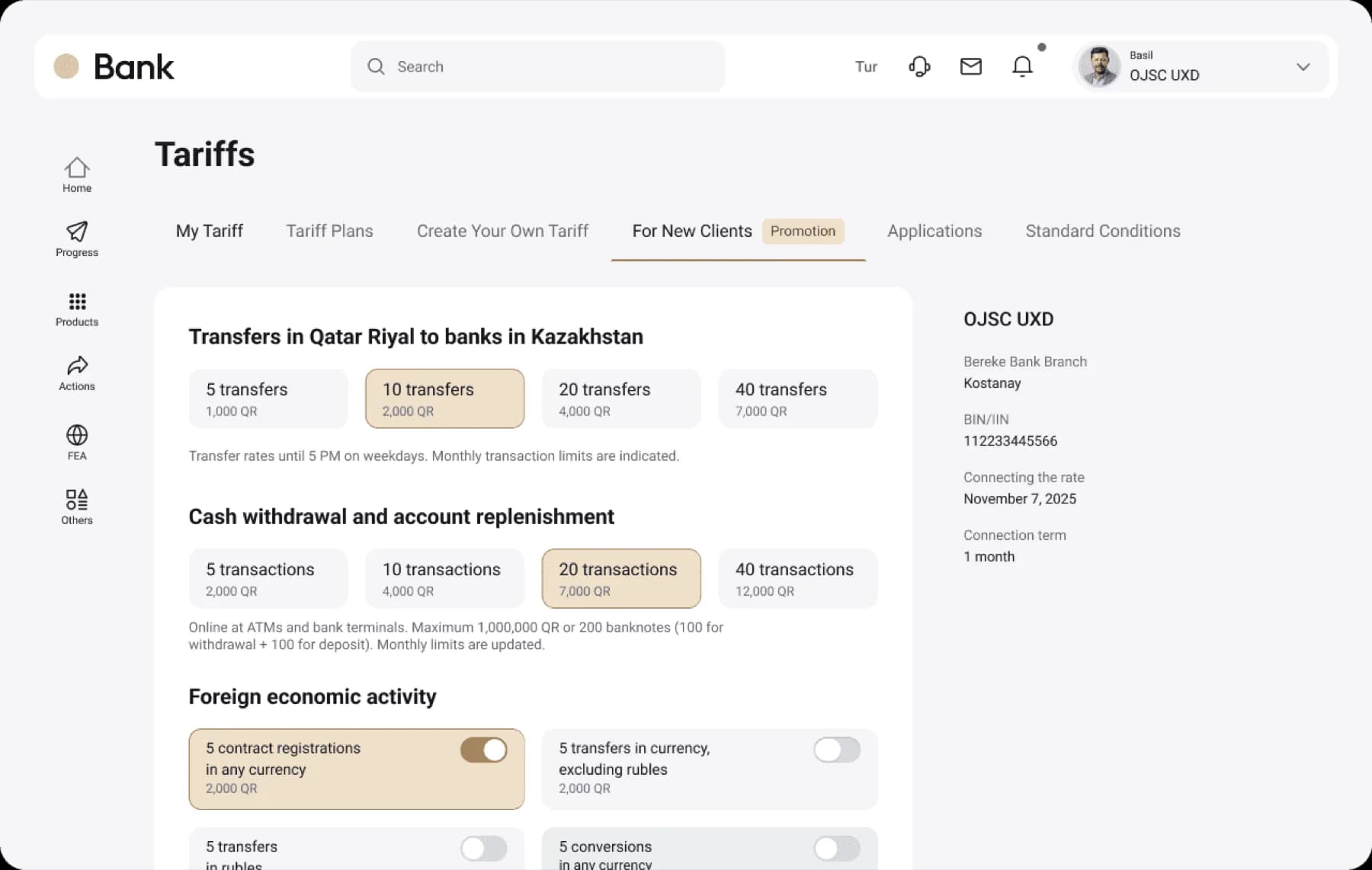Open the Tur language selector
The image size is (1372, 870).
pos(866,67)
